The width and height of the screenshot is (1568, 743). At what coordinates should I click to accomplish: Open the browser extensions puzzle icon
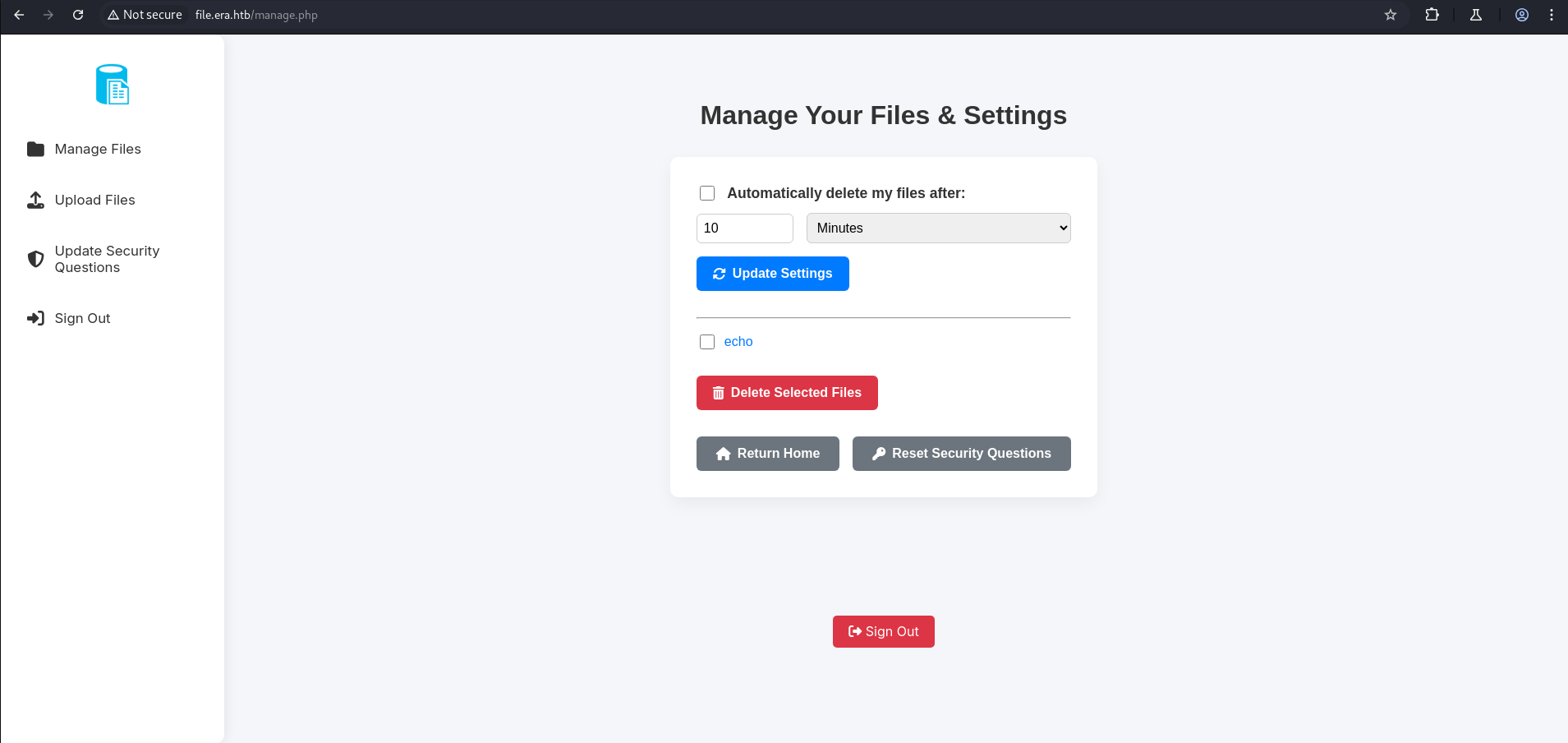[x=1432, y=15]
